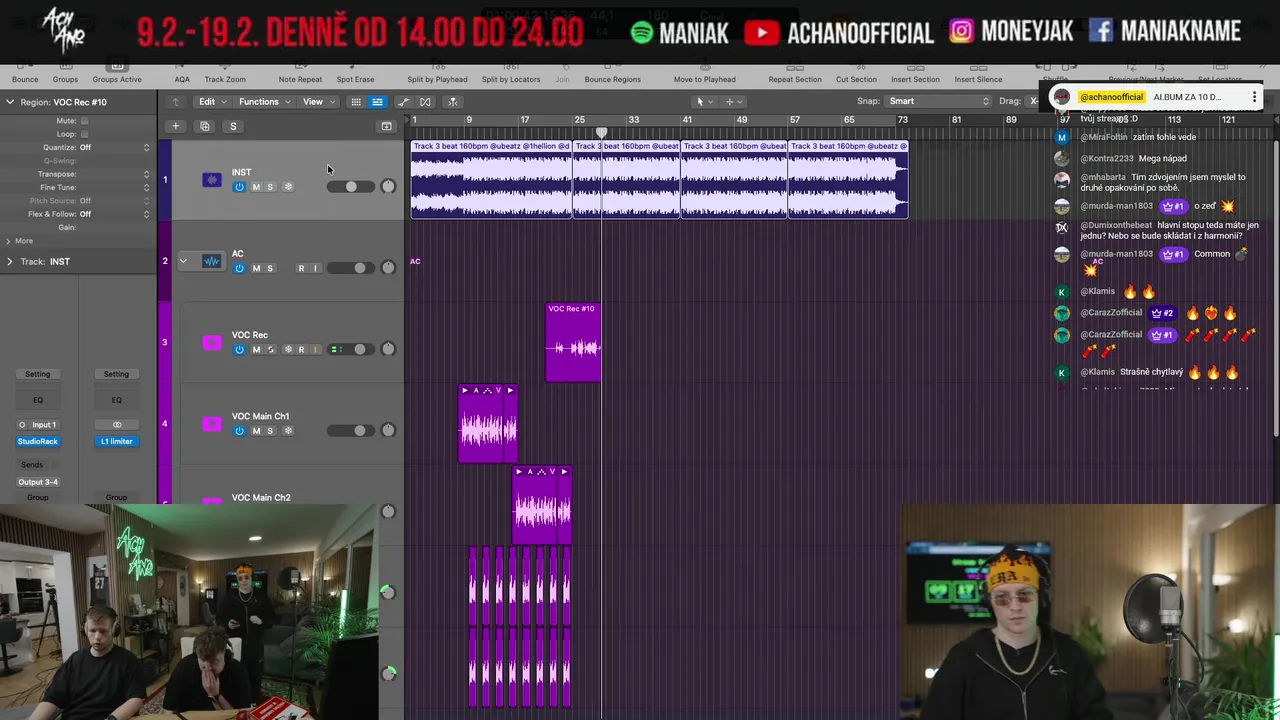The width and height of the screenshot is (1280, 720).
Task: Collapse the Region VOC Rec #10 inspector
Action: point(10,102)
